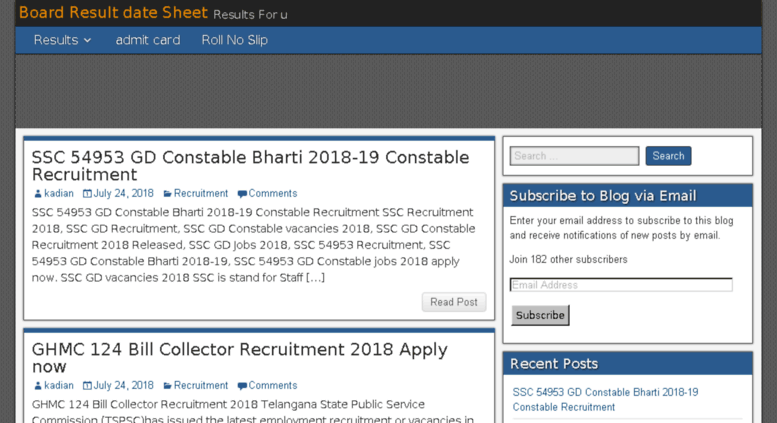Click author icon on SSC 54953 post
The height and width of the screenshot is (423, 777).
click(38, 194)
